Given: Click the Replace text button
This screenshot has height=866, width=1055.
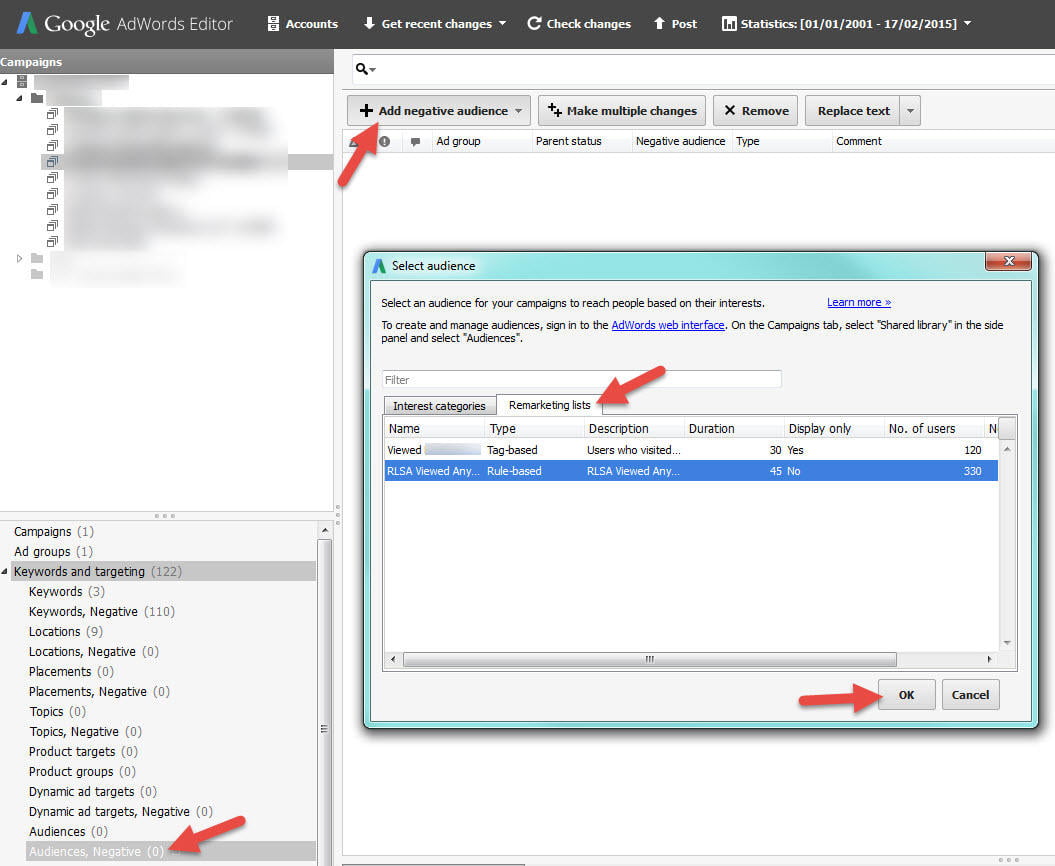Looking at the screenshot, I should click(x=853, y=110).
